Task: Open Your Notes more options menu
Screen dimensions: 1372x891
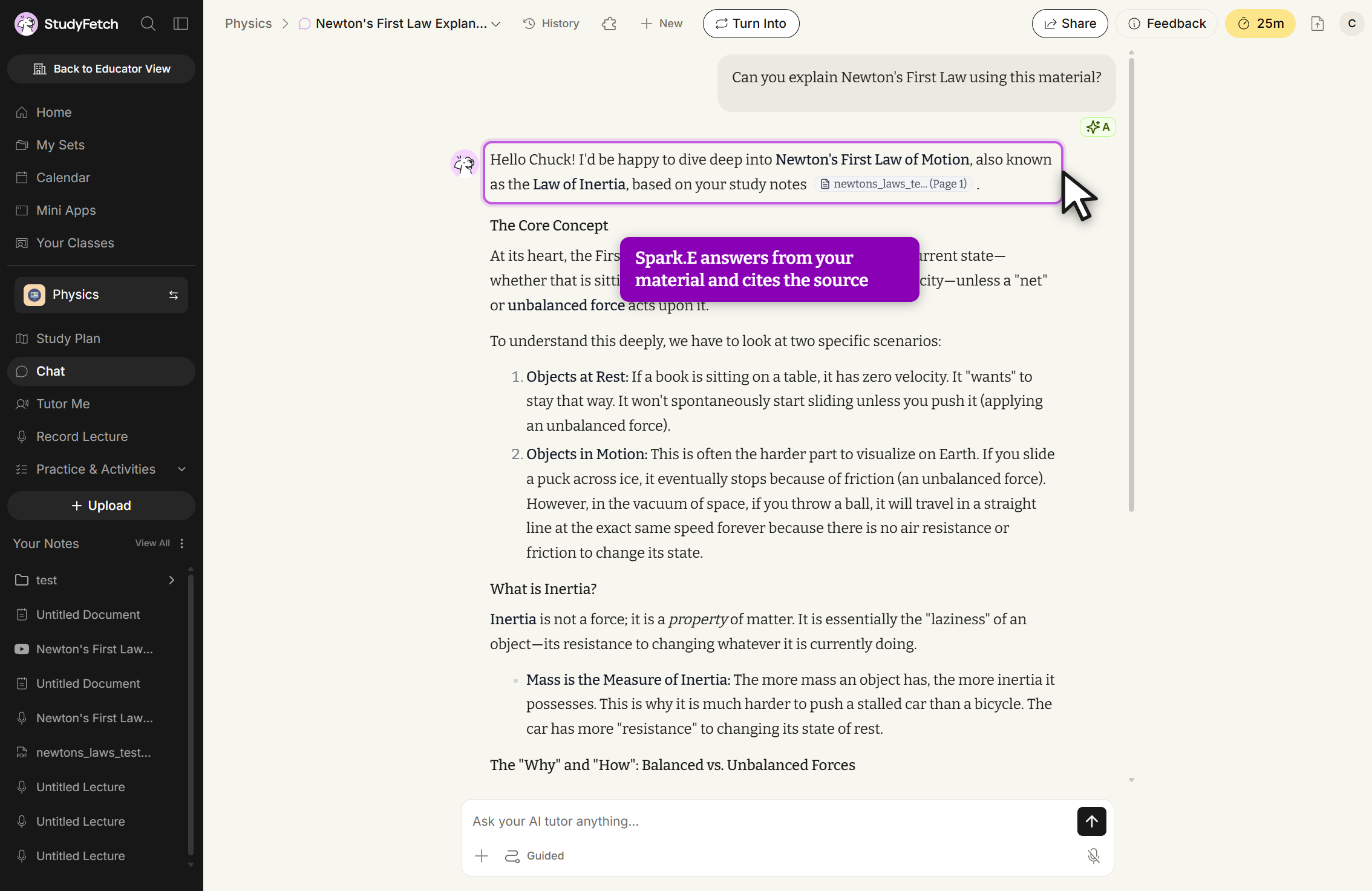Action: 182,543
